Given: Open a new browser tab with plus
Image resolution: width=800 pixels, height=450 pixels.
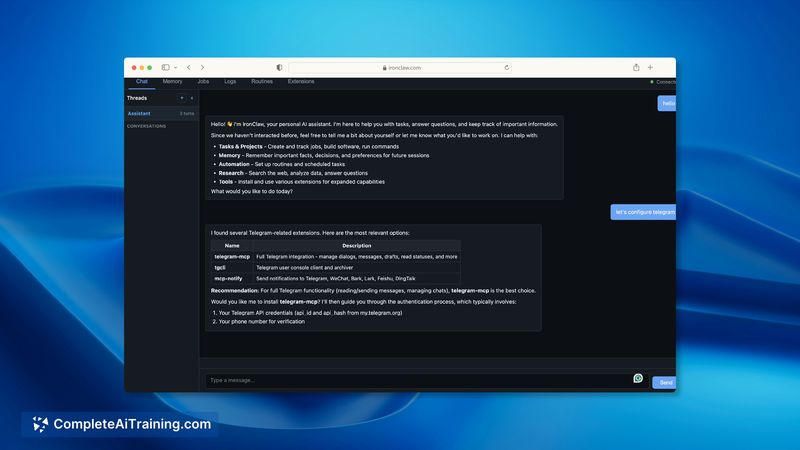Looking at the screenshot, I should pos(650,67).
